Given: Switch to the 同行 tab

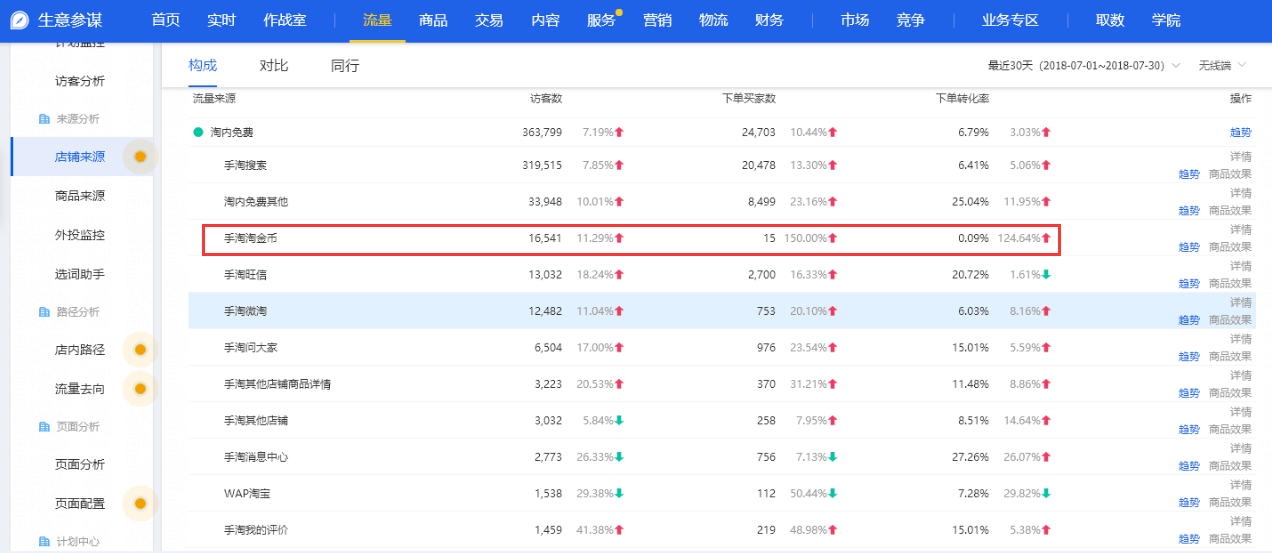Looking at the screenshot, I should coord(345,66).
